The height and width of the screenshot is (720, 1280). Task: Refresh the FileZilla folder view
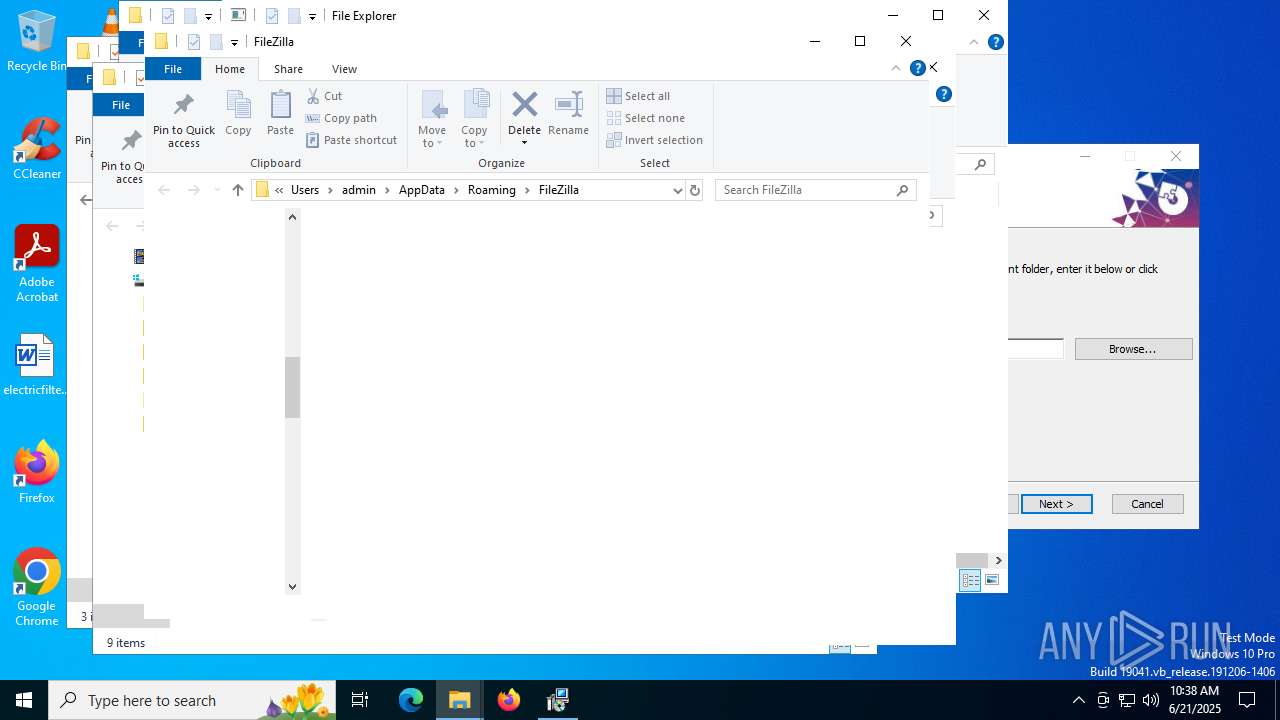point(695,190)
